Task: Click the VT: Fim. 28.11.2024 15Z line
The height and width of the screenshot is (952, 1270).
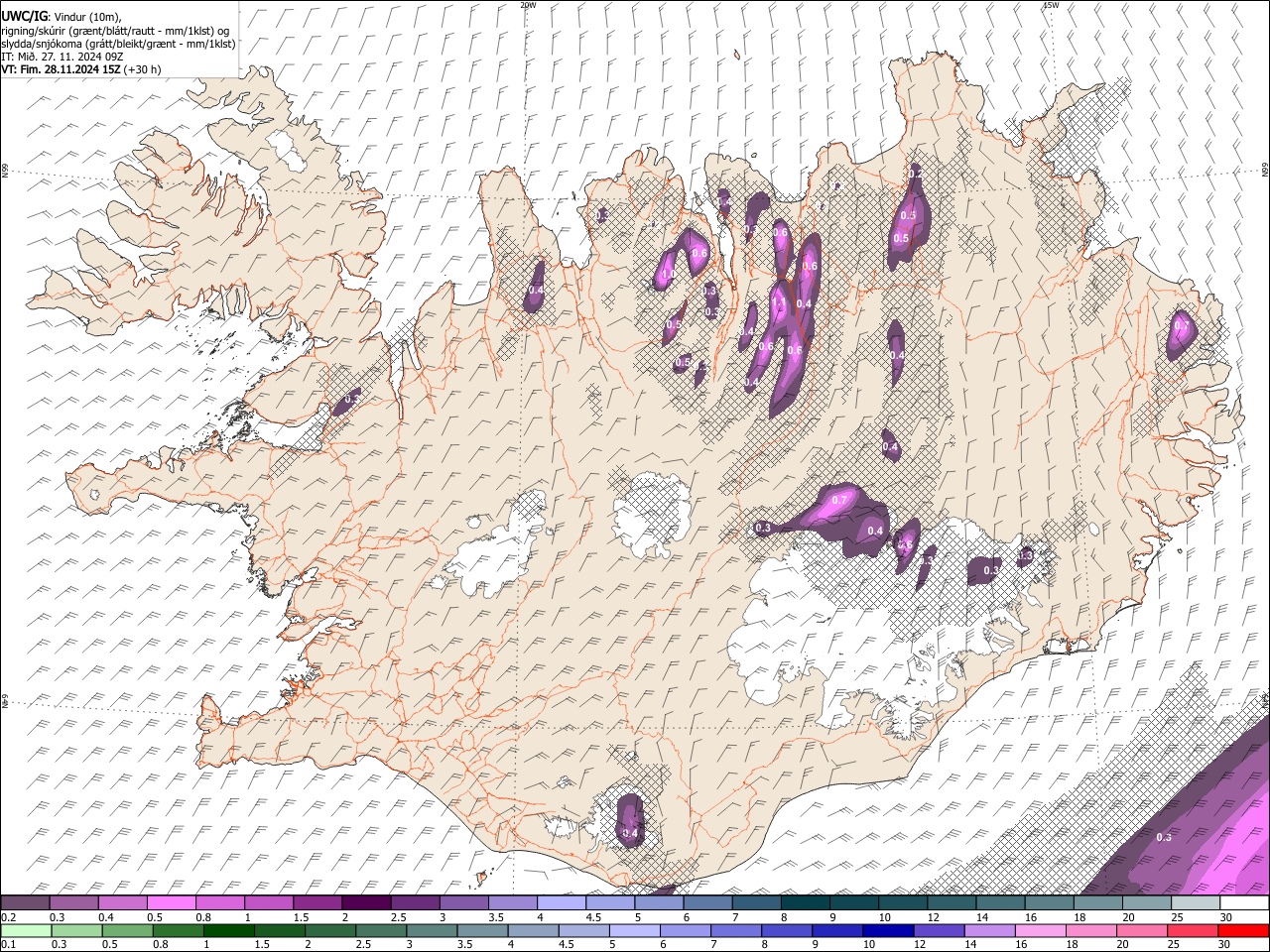Action: [x=81, y=69]
